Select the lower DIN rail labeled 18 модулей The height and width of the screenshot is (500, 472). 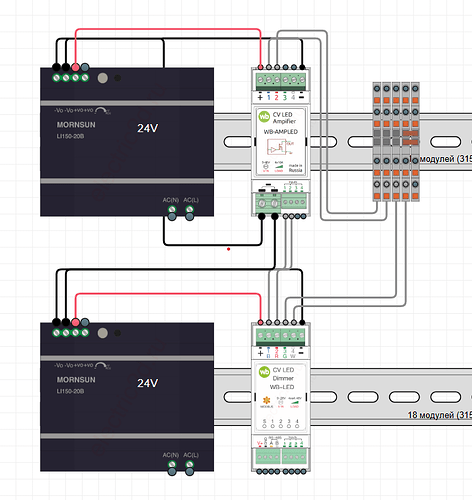[343, 397]
